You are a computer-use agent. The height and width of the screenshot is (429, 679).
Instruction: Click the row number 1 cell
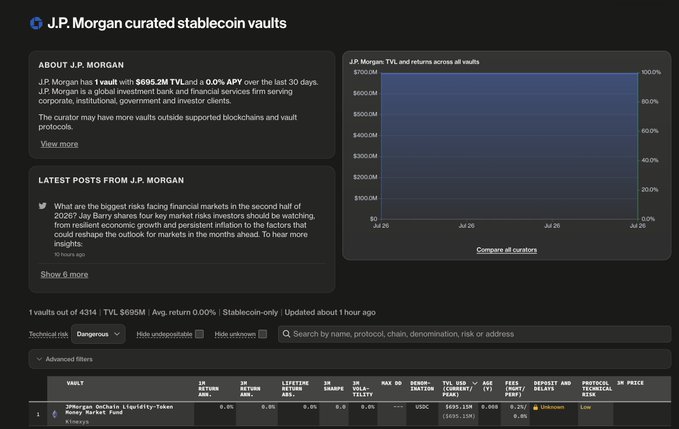[38, 414]
